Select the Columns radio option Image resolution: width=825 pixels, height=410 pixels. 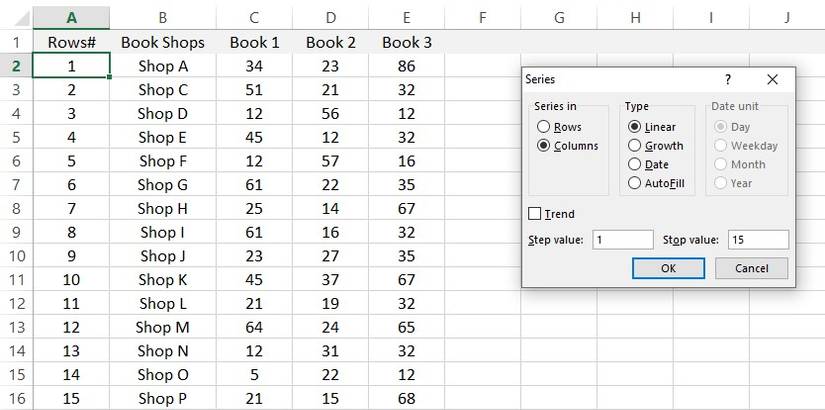click(544, 146)
